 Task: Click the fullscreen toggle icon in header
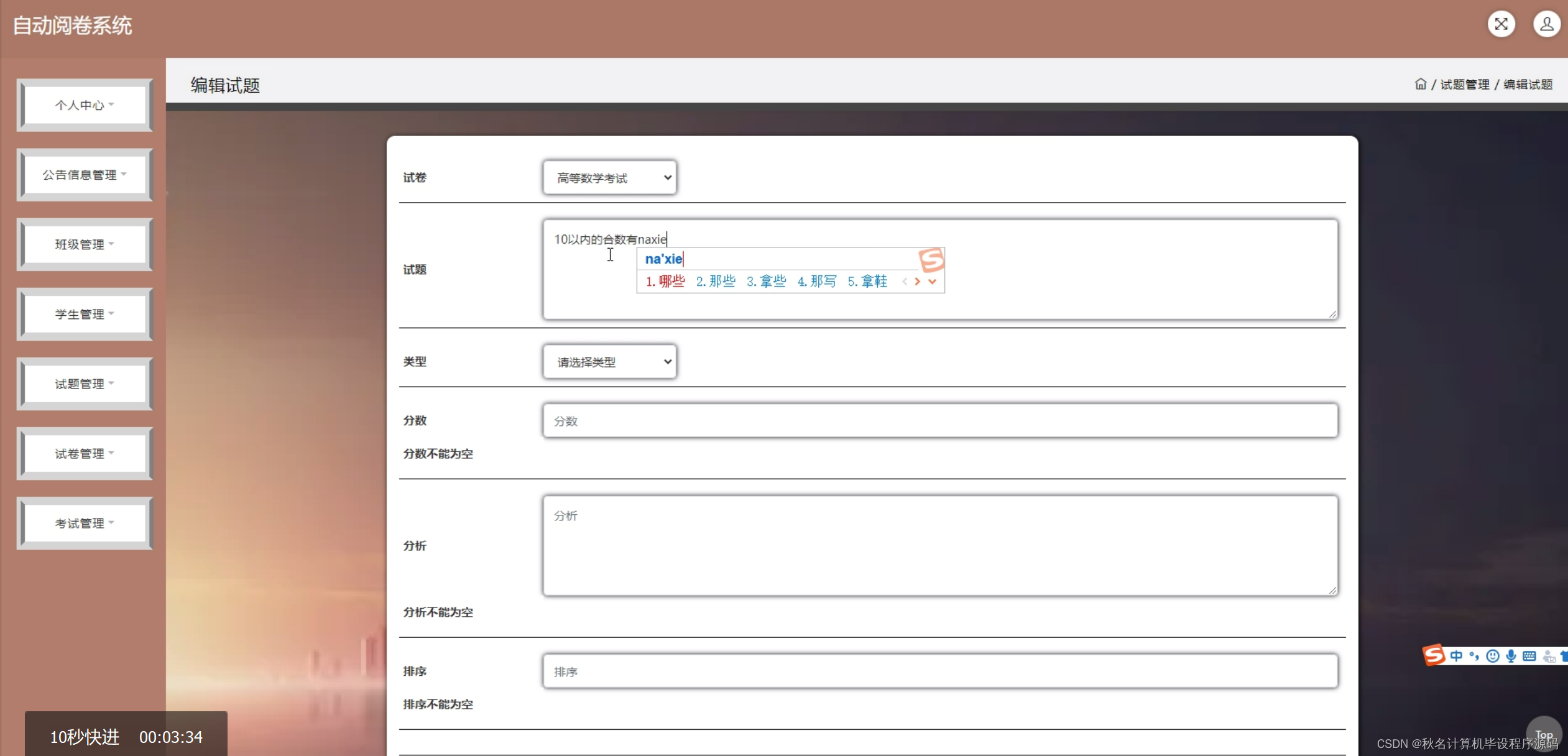pos(1501,24)
